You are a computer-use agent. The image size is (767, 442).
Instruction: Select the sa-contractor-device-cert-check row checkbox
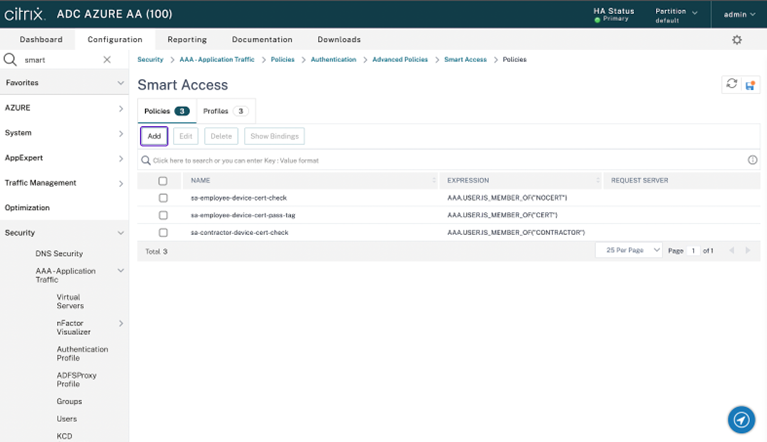tap(163, 233)
